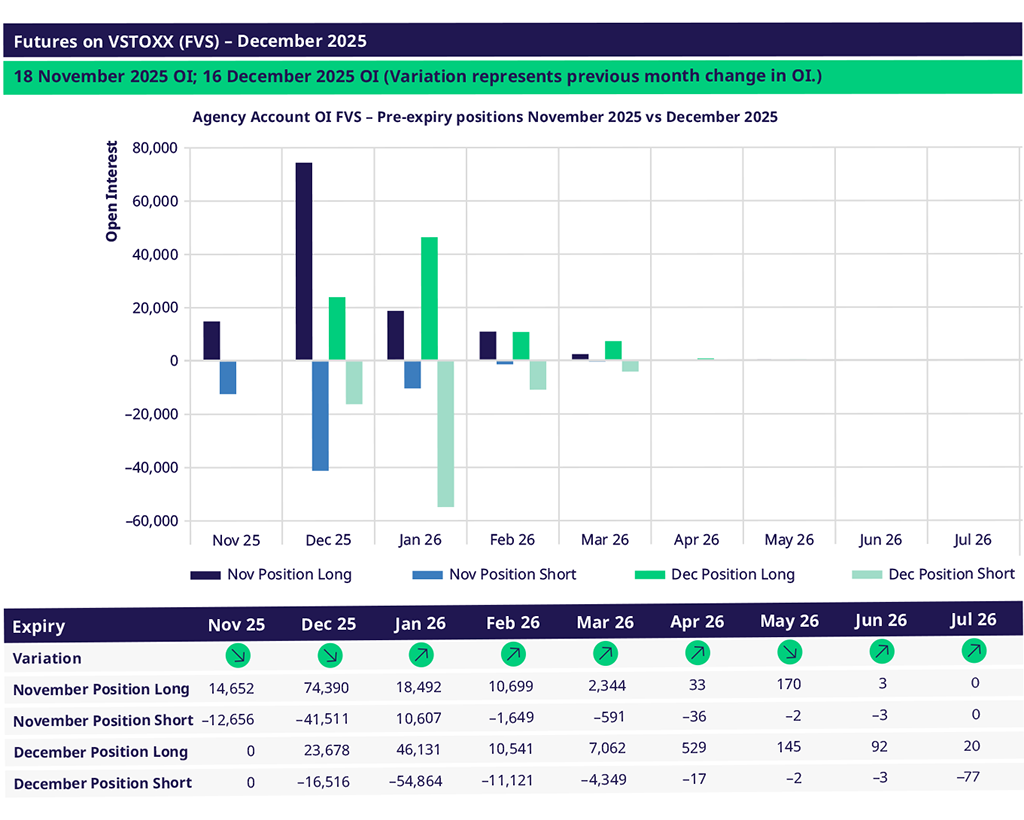The width and height of the screenshot is (1024, 820).
Task: Click the Jan 26 Dec Position Short bar
Action: click(445, 433)
